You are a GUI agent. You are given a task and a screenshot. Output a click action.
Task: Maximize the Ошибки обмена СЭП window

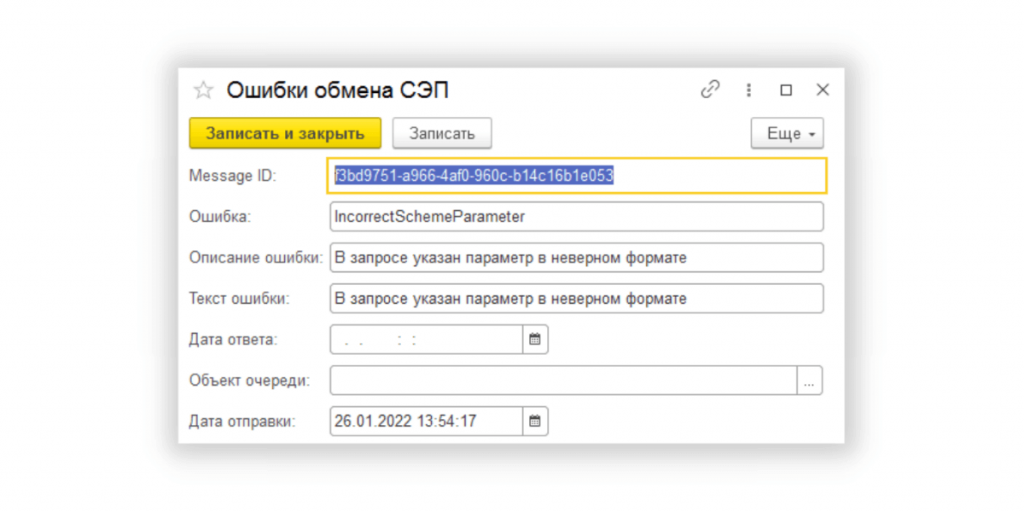pos(786,90)
